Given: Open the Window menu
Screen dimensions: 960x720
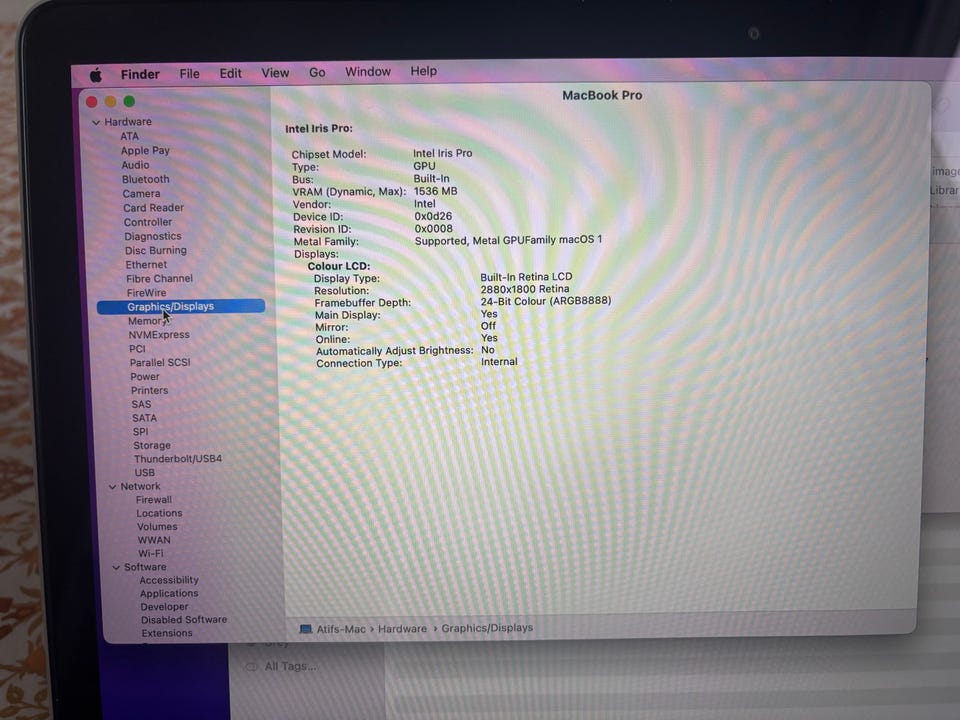Looking at the screenshot, I should (x=367, y=72).
